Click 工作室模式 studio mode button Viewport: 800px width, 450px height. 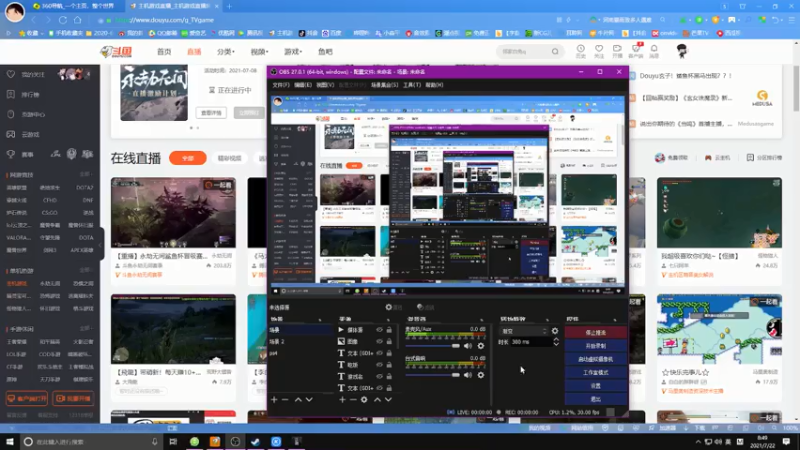[x=595, y=372]
